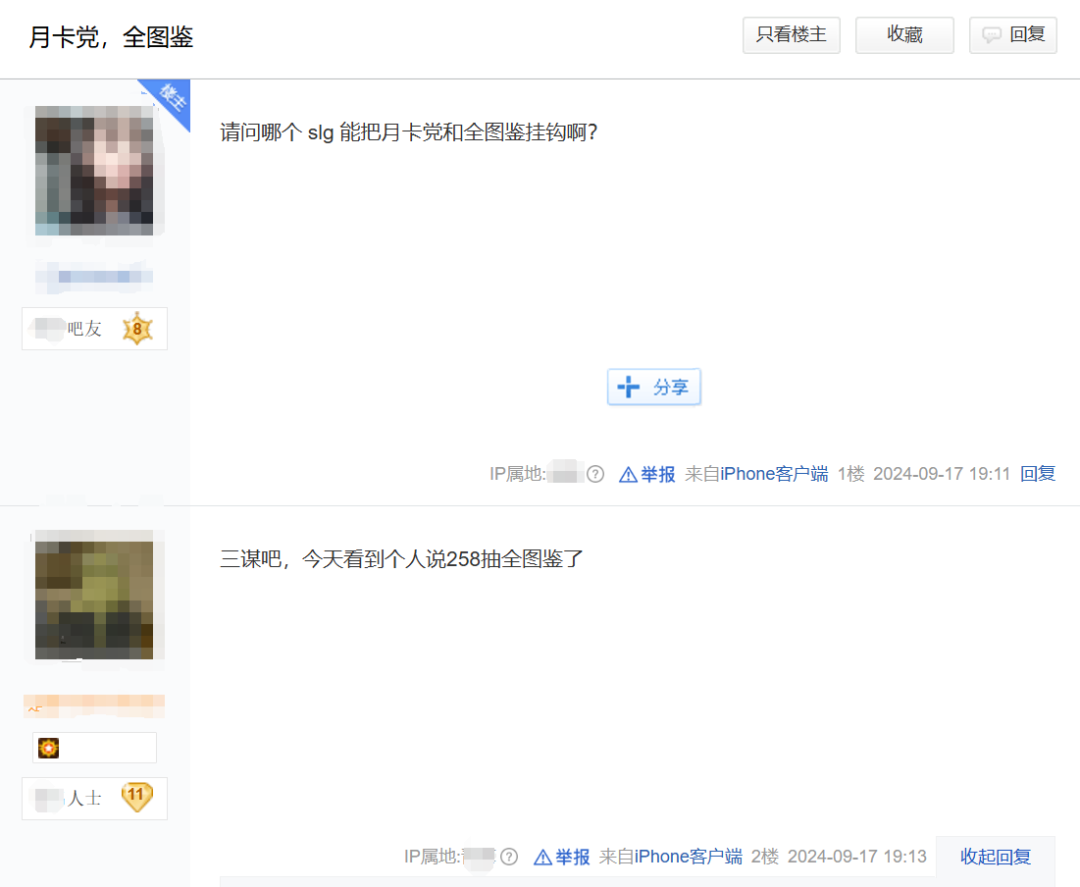Click the 分享 share button
Screen dimensions: 1080x887
coord(654,387)
